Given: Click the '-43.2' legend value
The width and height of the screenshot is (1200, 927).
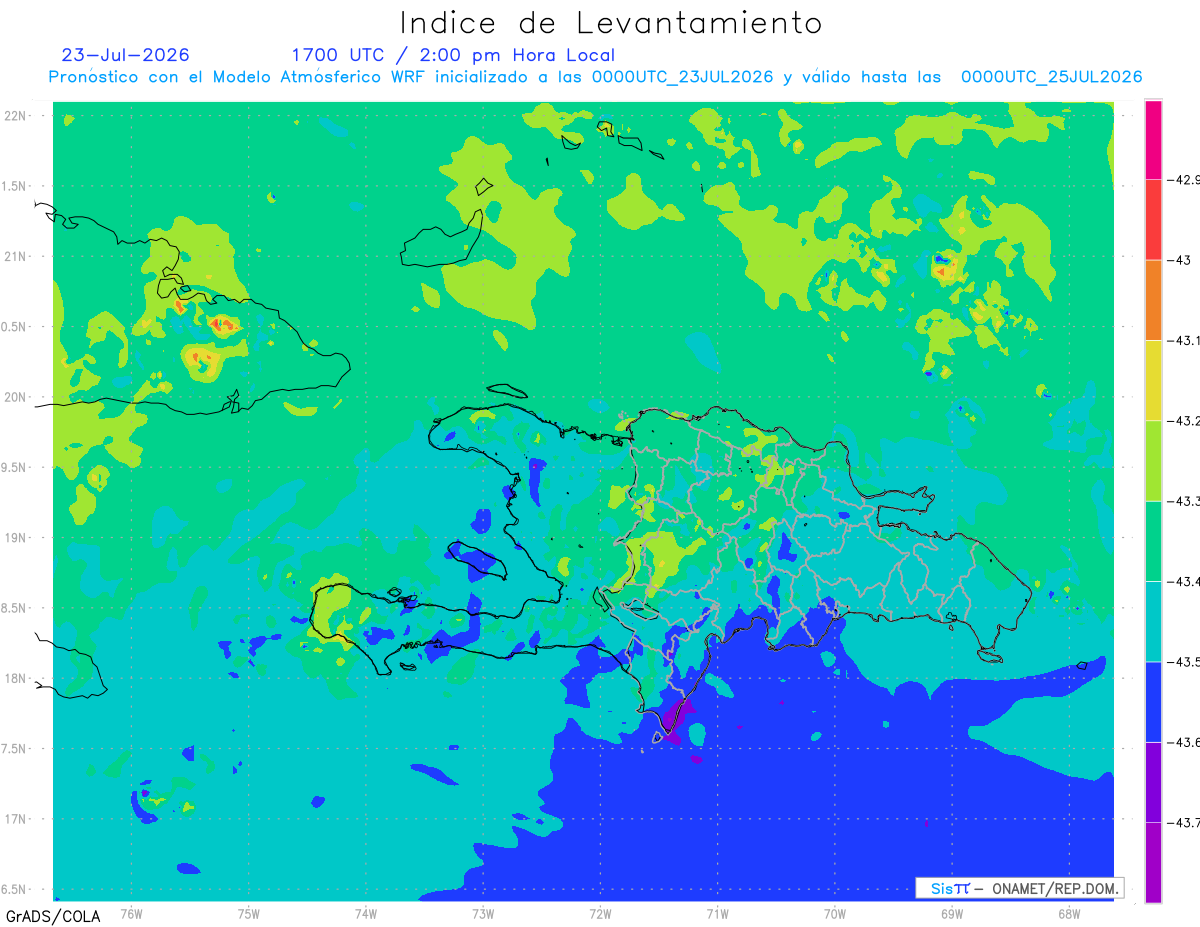Looking at the screenshot, I should click(x=1183, y=420).
